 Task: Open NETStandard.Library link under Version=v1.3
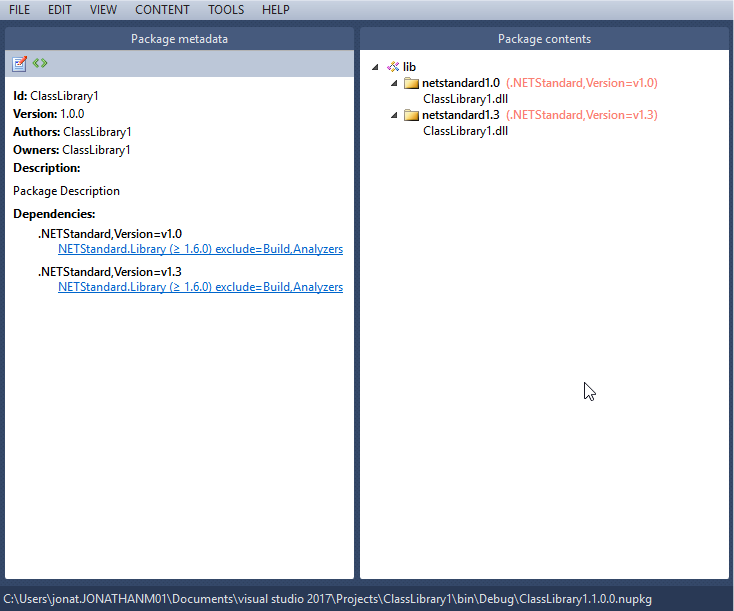[x=200, y=287]
